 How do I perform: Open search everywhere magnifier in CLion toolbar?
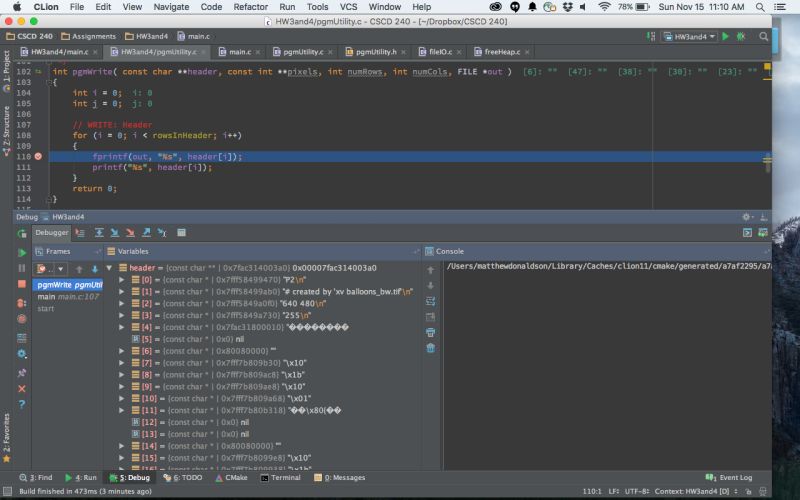tap(763, 36)
